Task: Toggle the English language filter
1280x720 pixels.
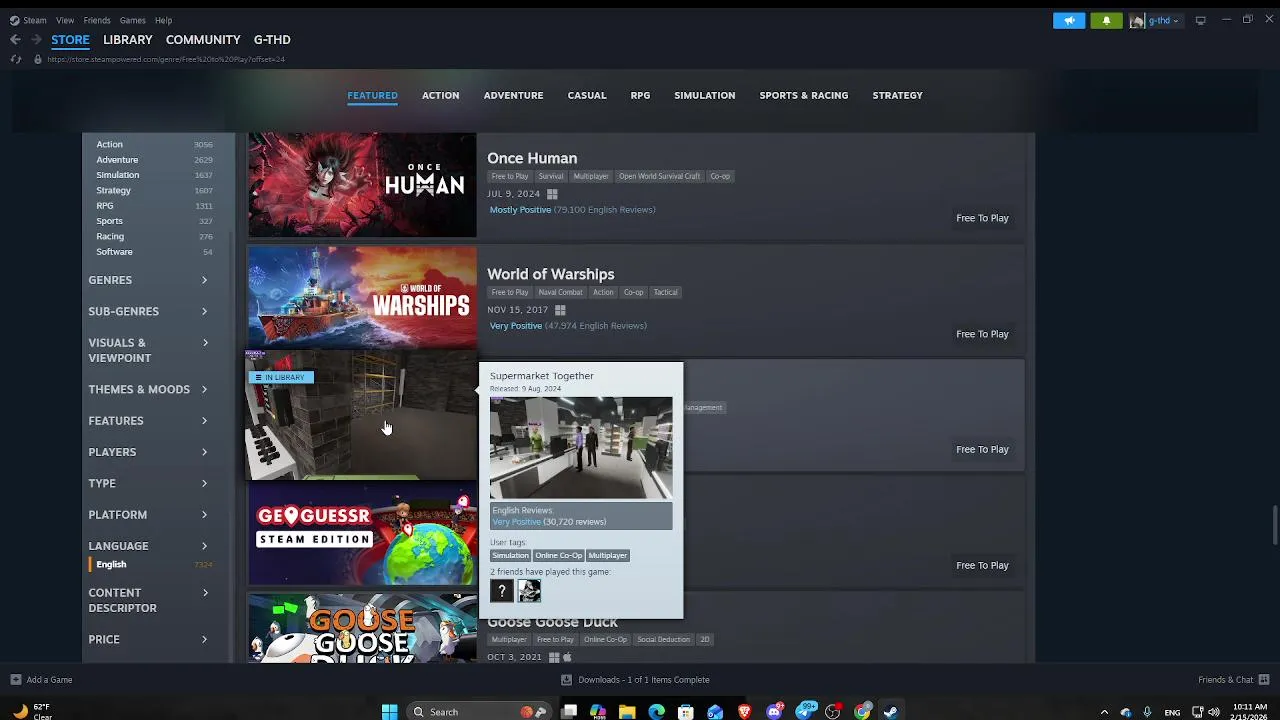Action: pyautogui.click(x=111, y=564)
